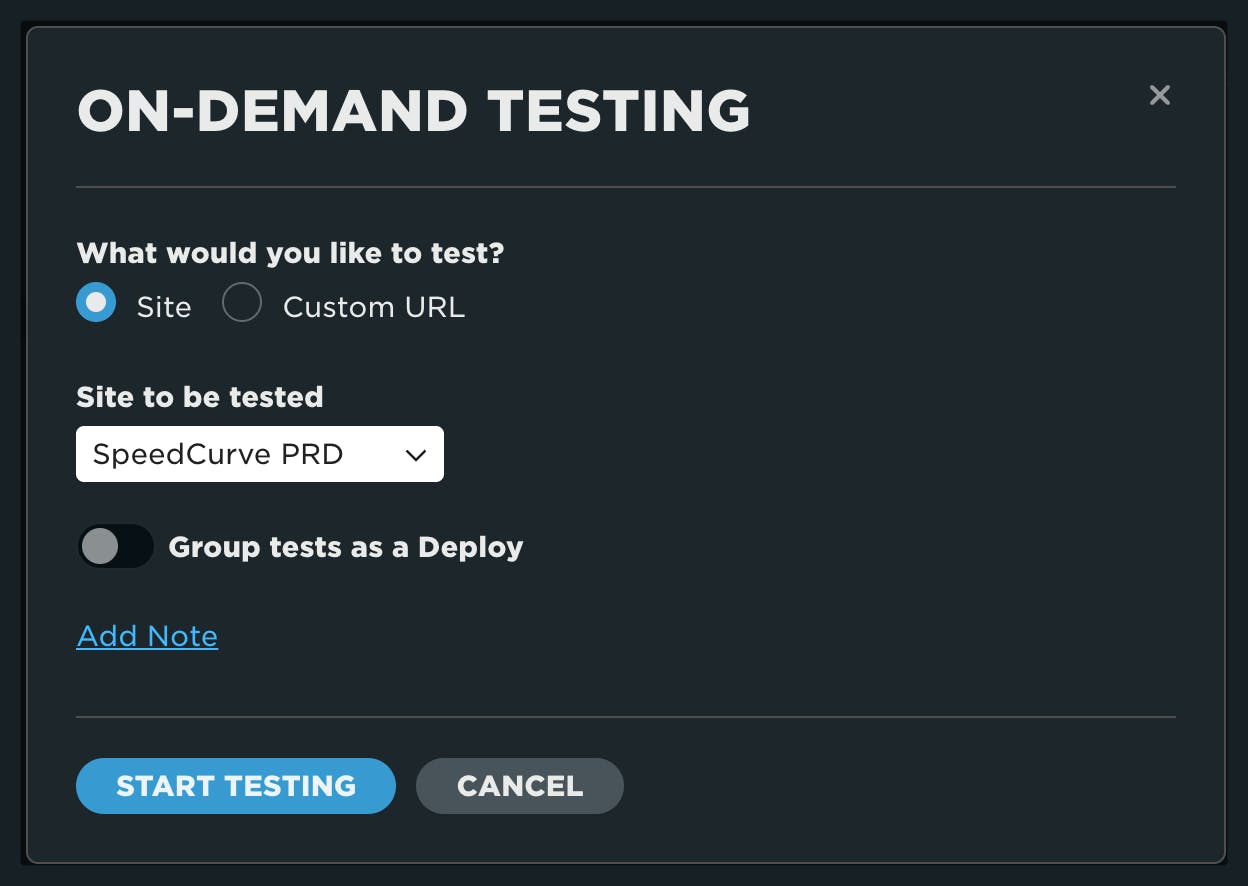
Task: Click the gray knob of the Deploy switch
Action: (x=100, y=547)
